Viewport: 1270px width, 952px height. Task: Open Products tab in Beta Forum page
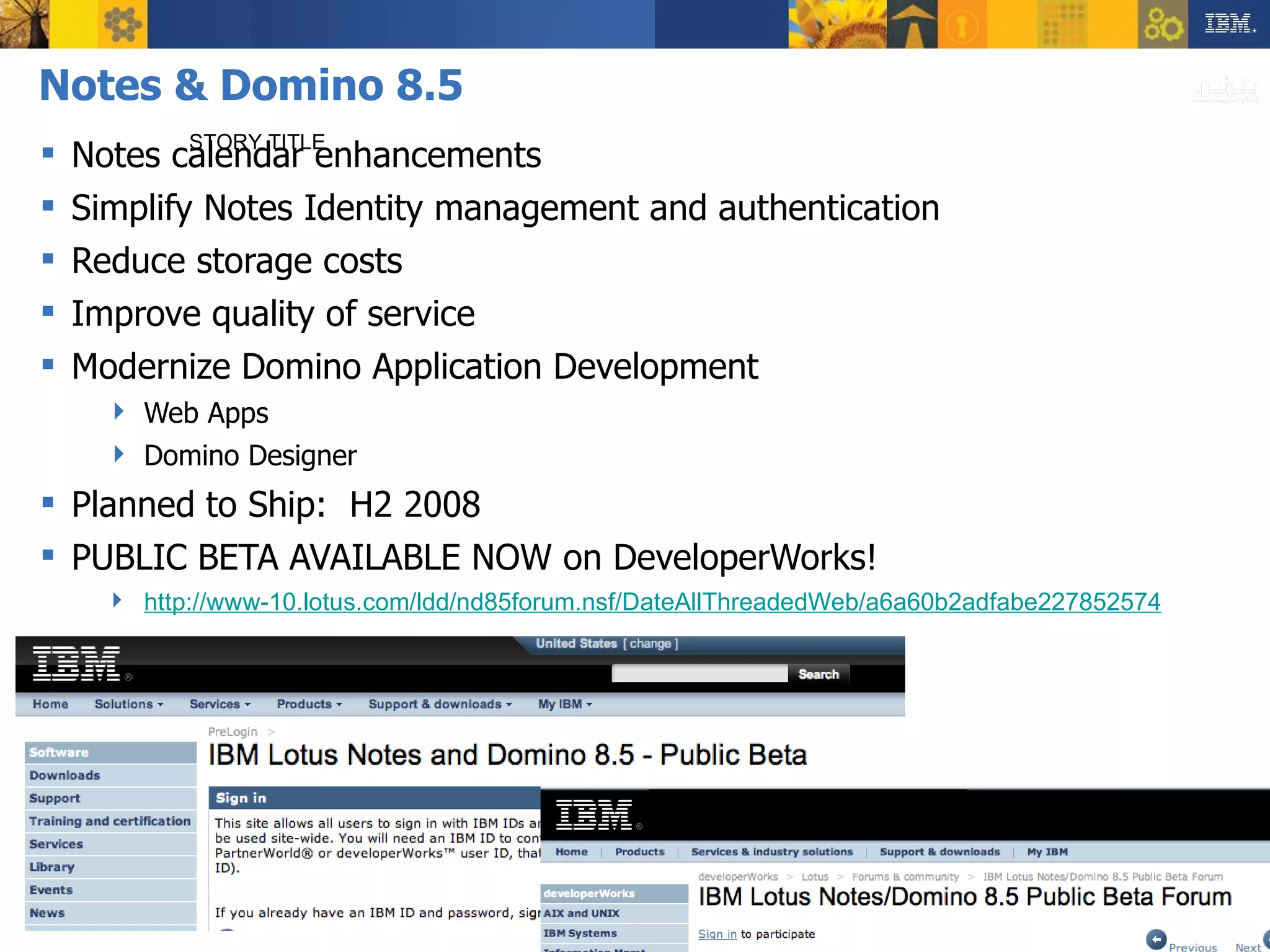pos(639,852)
